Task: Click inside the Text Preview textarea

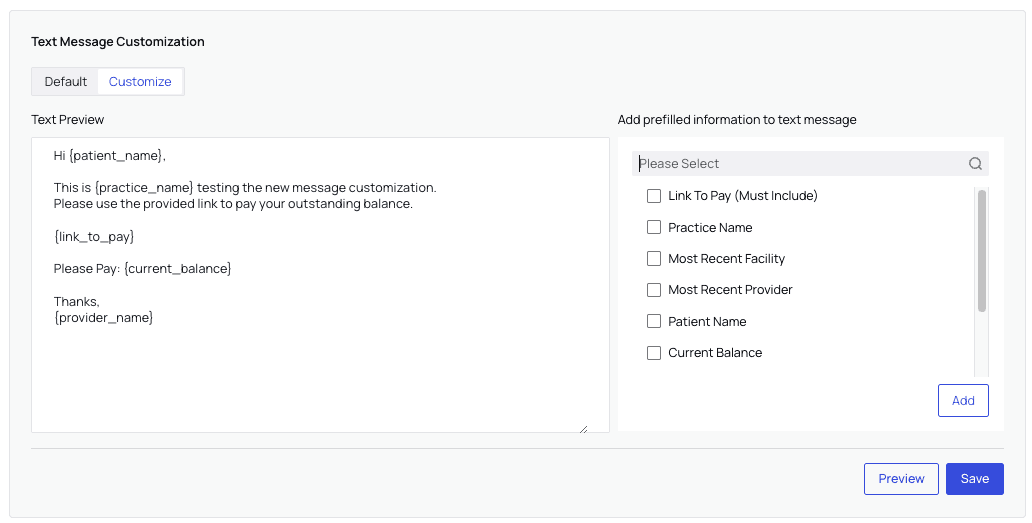Action: tap(320, 380)
